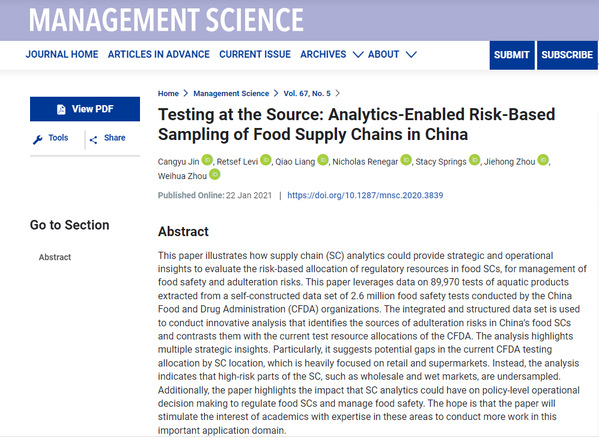Click the PDF document icon in View PDF
Screen dimensions: 599x438
pos(61,110)
